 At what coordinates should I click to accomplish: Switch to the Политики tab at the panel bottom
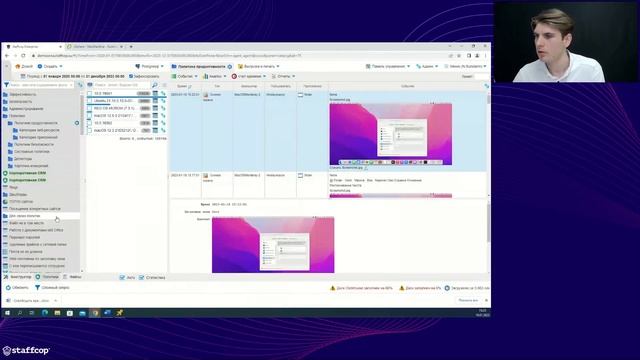coord(47,277)
